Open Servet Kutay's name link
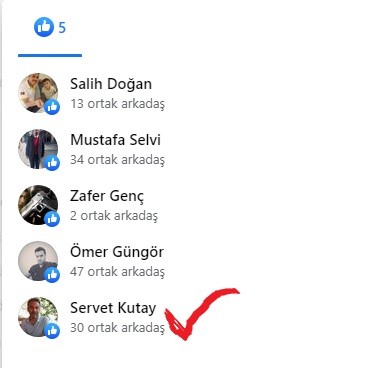 point(113,308)
